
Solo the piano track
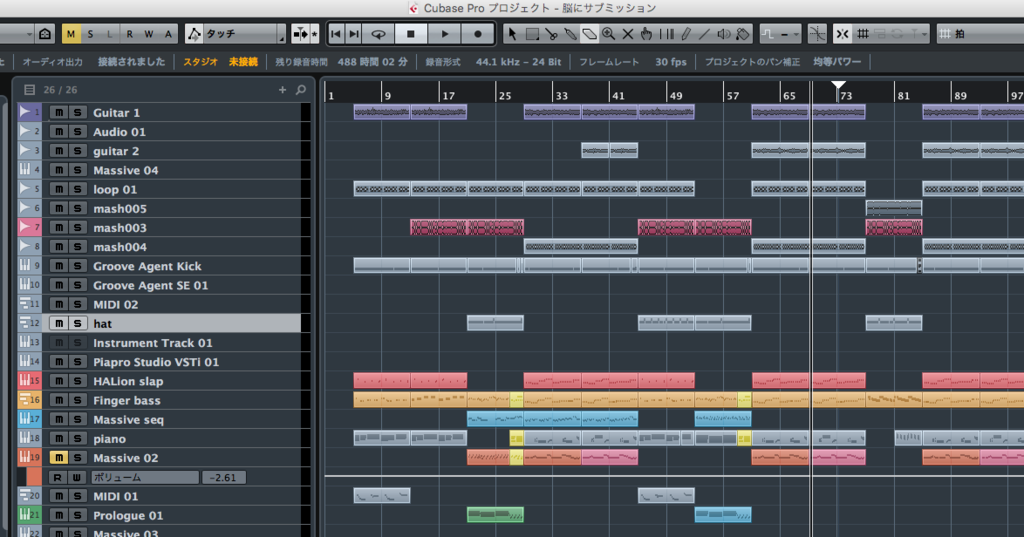(78, 439)
